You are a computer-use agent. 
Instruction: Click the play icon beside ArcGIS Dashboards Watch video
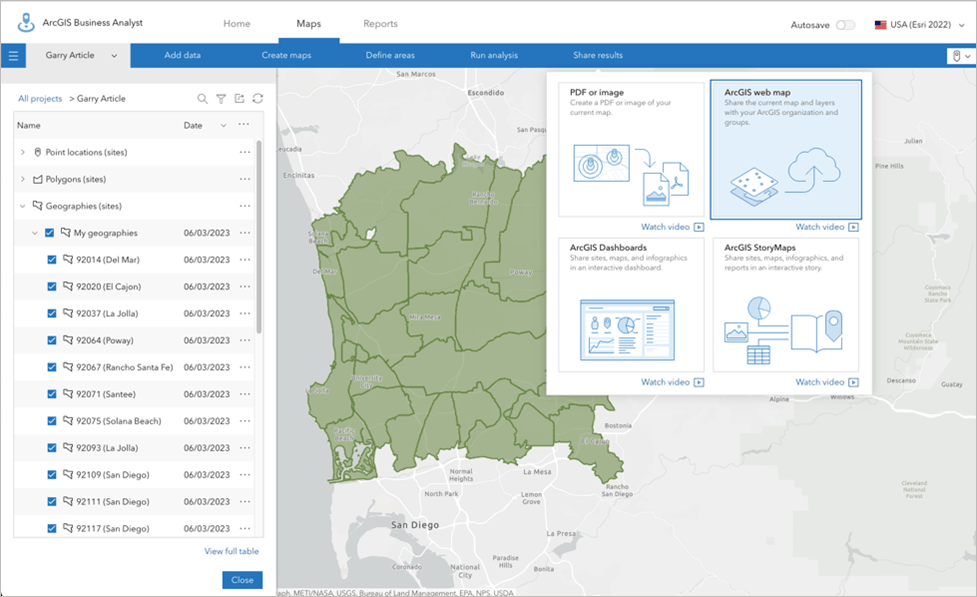(699, 382)
